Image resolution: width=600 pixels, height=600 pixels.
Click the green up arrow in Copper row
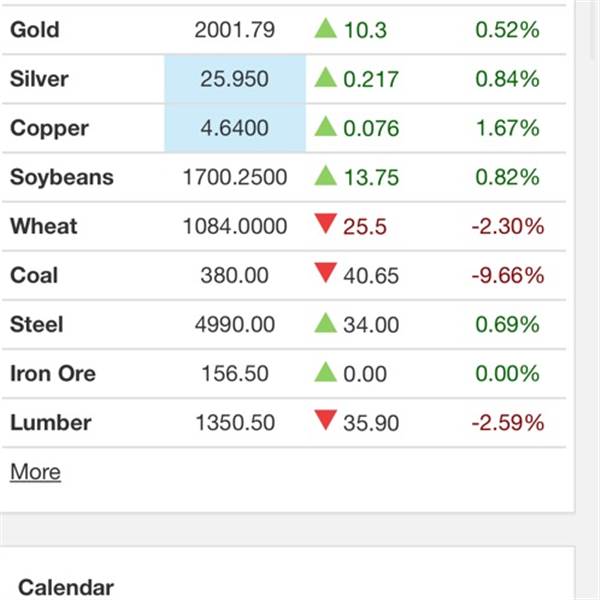pos(325,126)
